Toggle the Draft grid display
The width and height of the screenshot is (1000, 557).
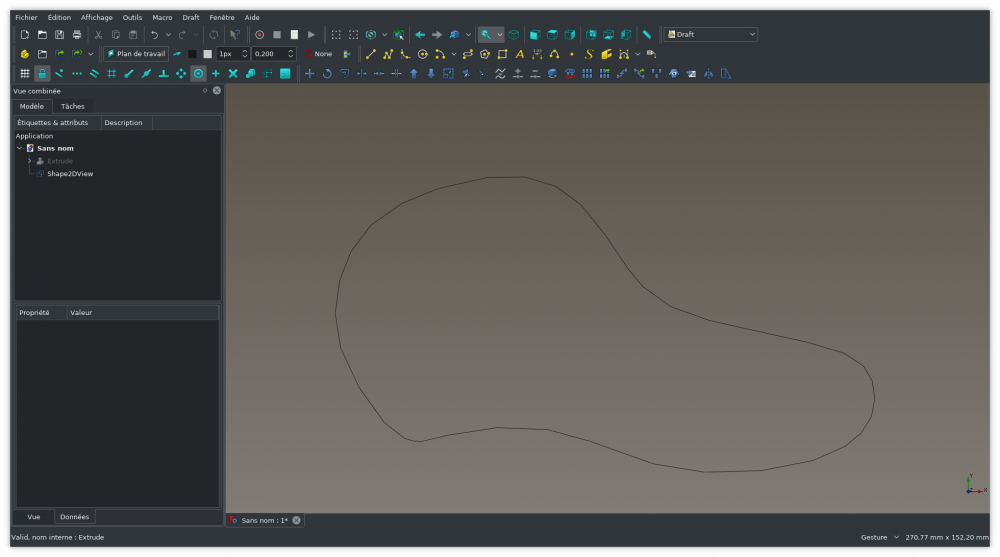25,74
